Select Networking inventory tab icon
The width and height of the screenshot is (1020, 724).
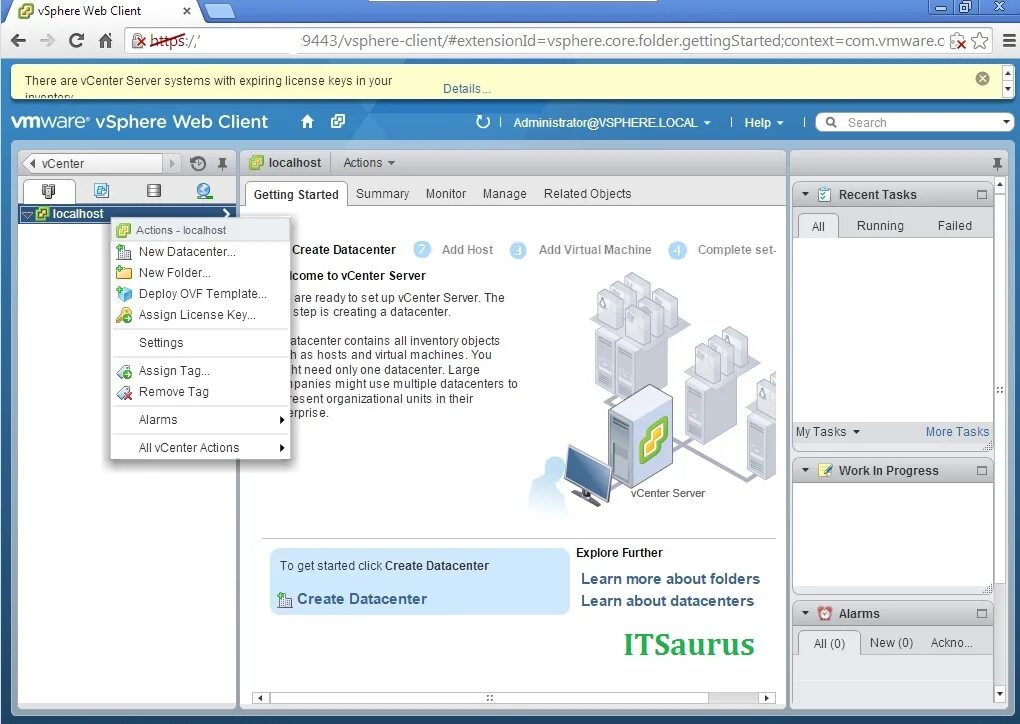[204, 191]
